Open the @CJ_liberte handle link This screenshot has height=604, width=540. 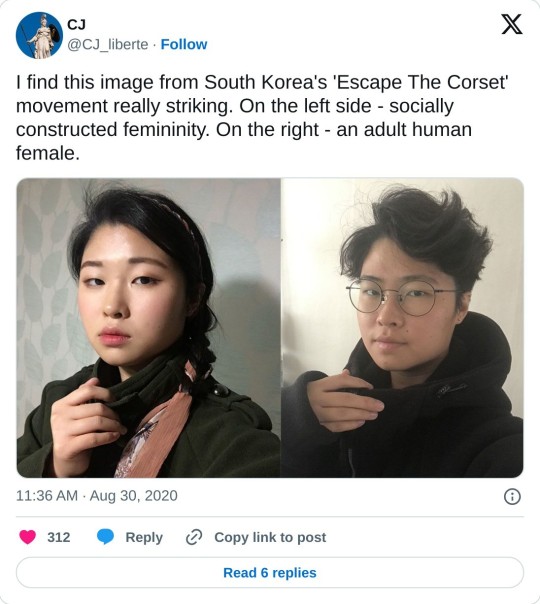[108, 45]
